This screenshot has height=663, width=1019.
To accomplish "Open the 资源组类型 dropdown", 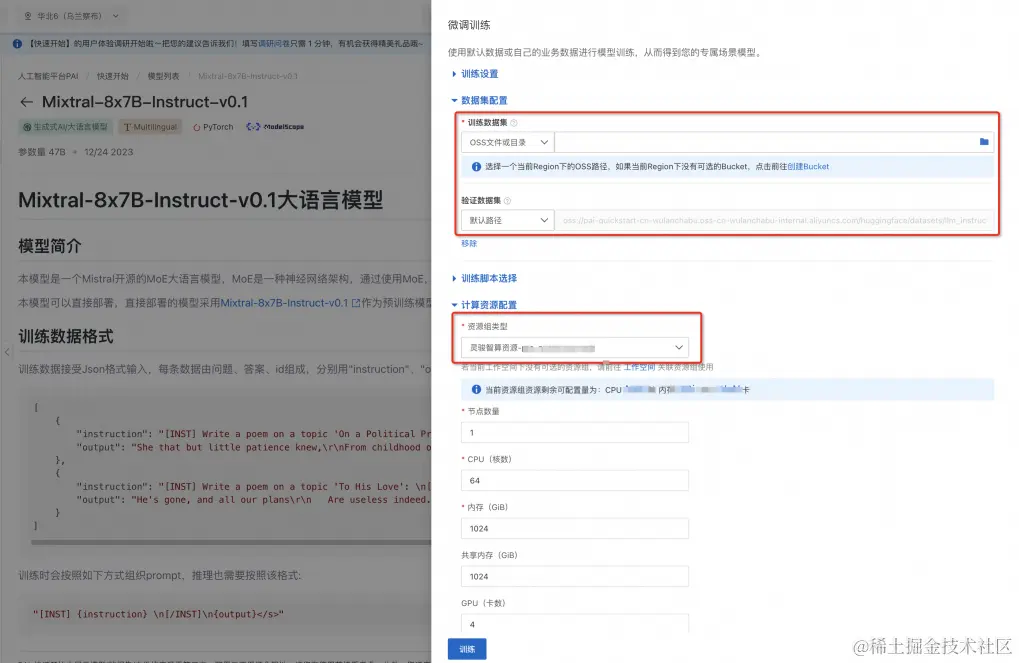I will 575,348.
